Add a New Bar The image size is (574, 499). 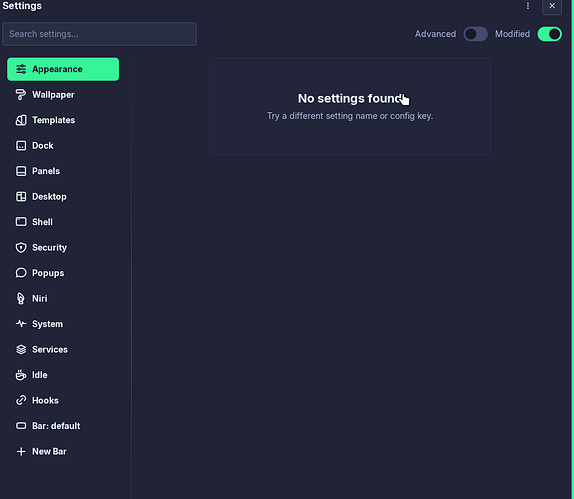[x=63, y=451]
